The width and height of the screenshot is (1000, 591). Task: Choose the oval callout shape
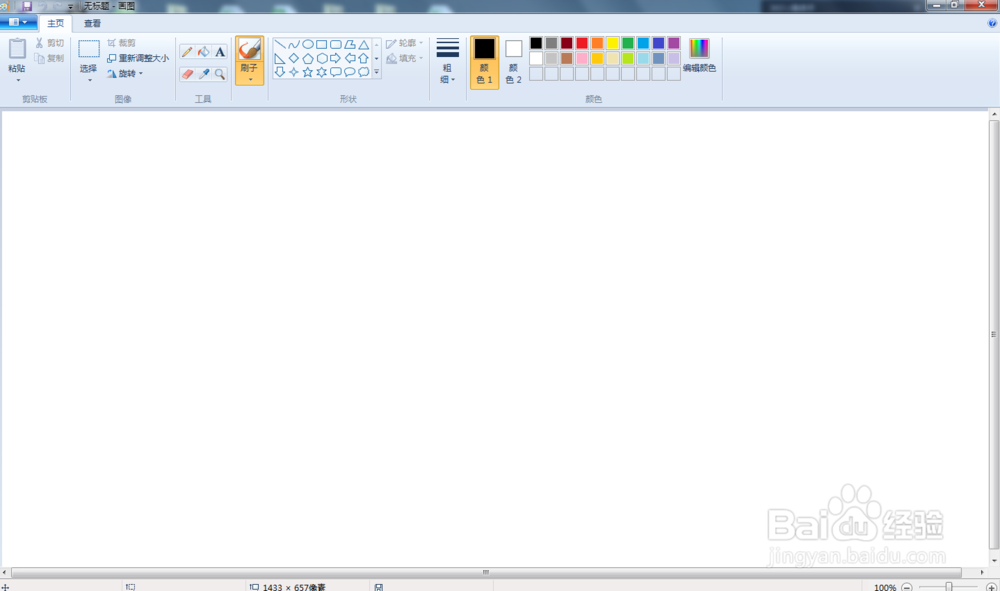click(349, 72)
